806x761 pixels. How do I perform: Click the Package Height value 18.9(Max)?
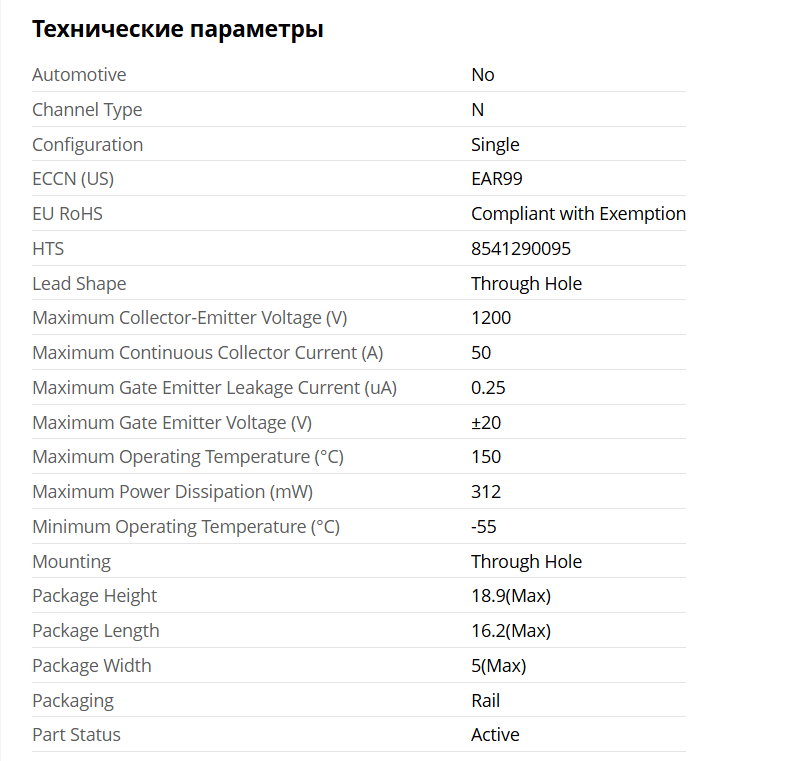tap(511, 595)
